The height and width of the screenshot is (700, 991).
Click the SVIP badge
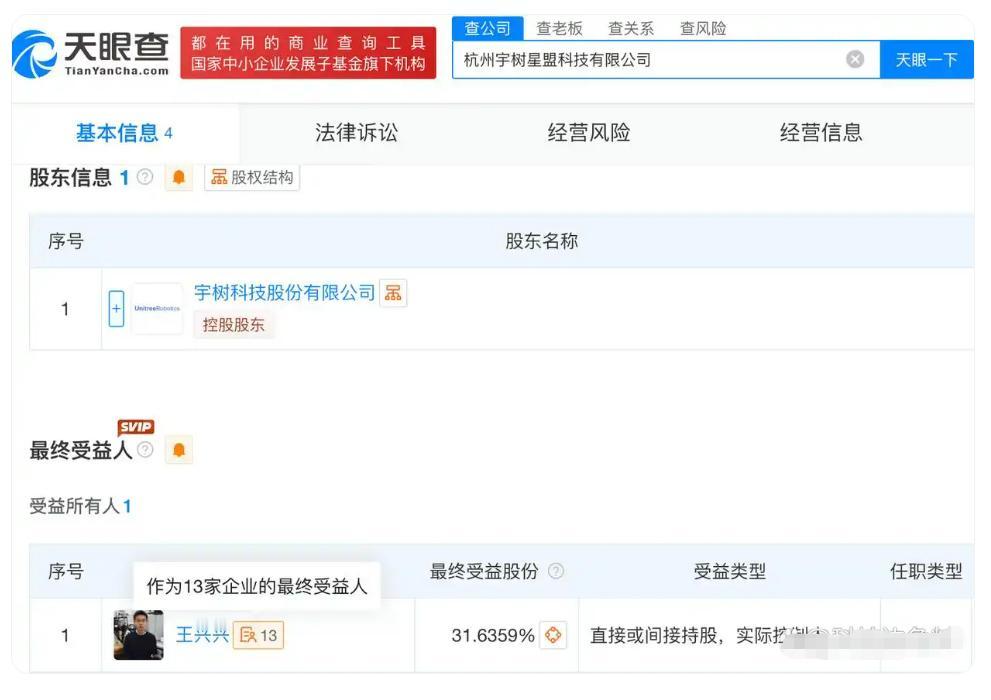[136, 427]
